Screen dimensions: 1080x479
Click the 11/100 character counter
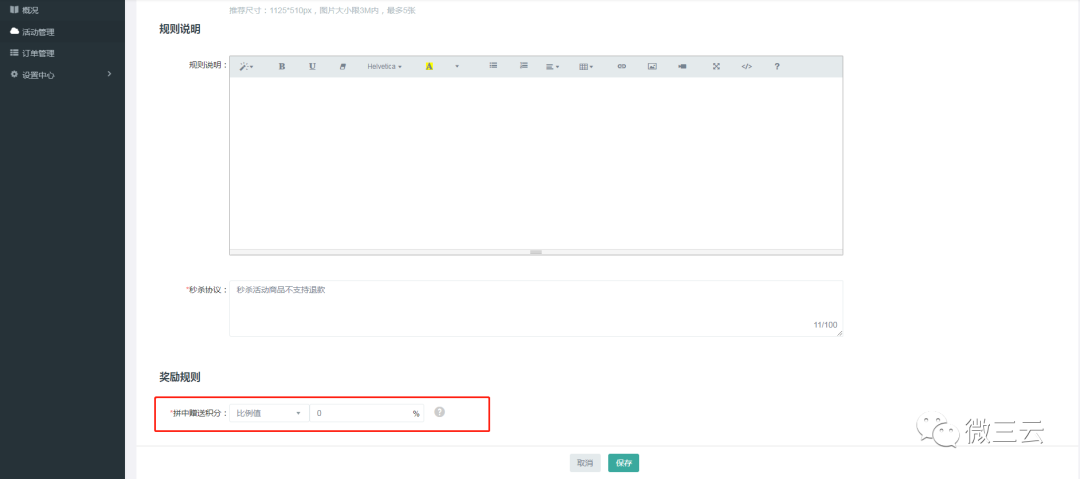coord(824,324)
